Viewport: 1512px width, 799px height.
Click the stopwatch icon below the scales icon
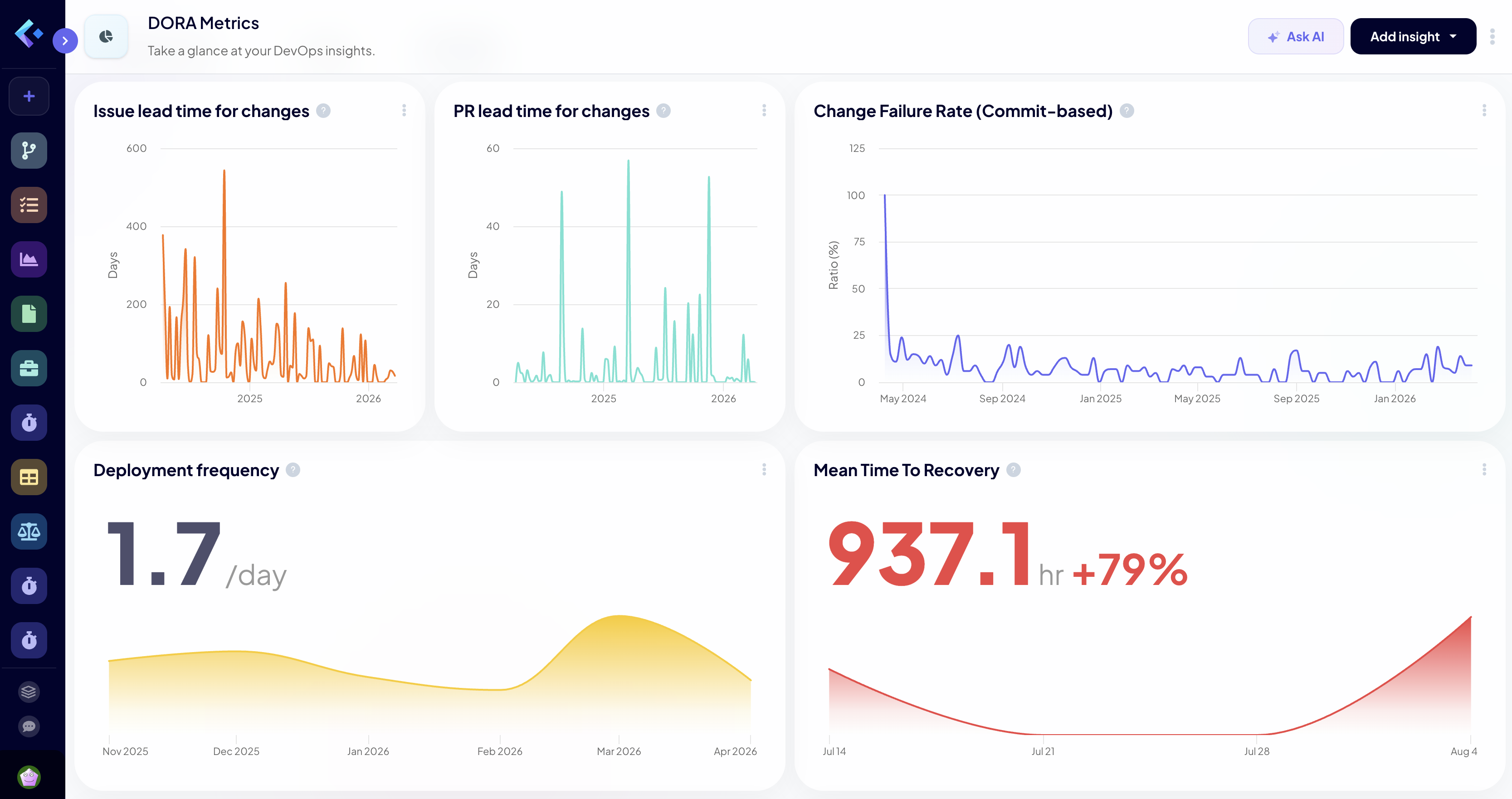tap(29, 585)
